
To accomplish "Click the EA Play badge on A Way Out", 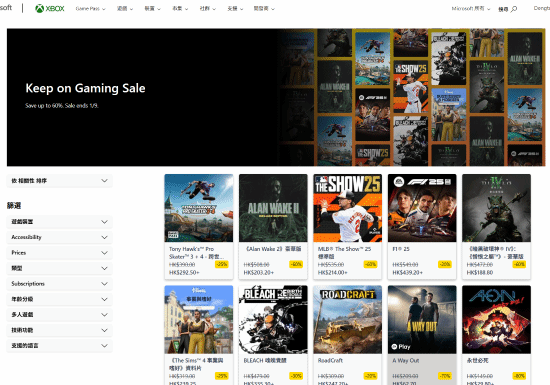I will (401, 347).
